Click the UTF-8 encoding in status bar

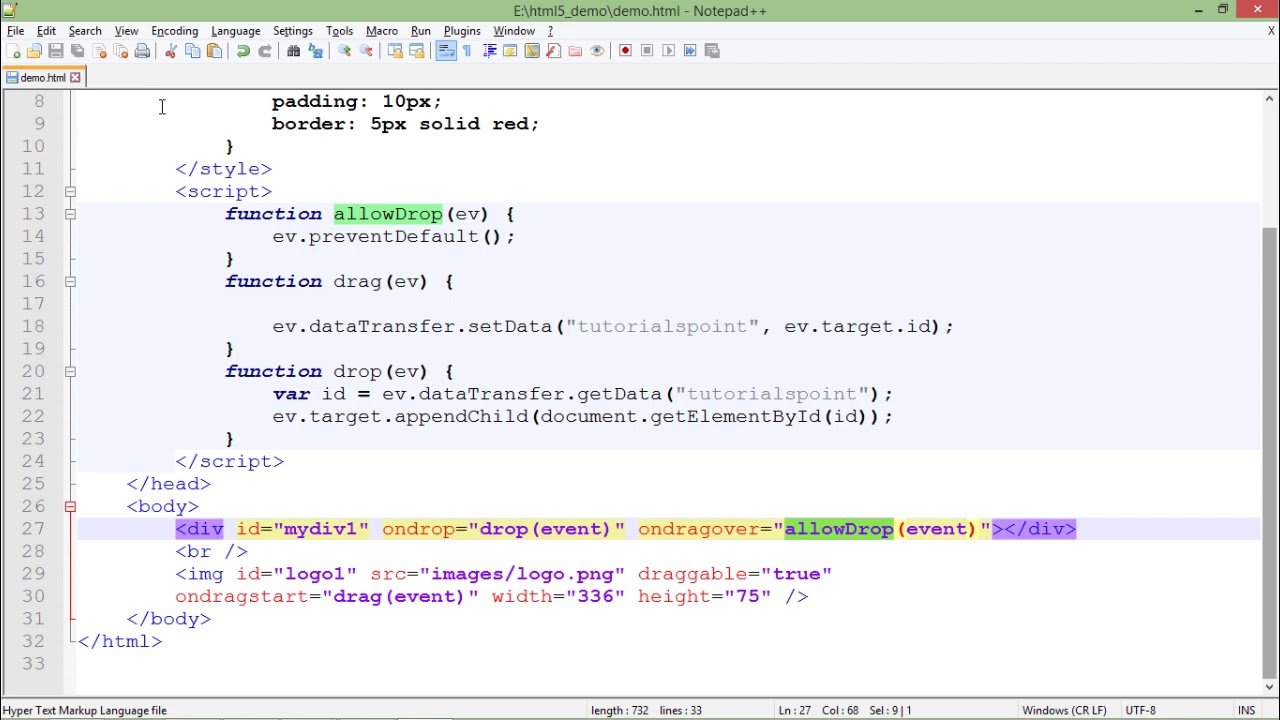[x=1140, y=710]
